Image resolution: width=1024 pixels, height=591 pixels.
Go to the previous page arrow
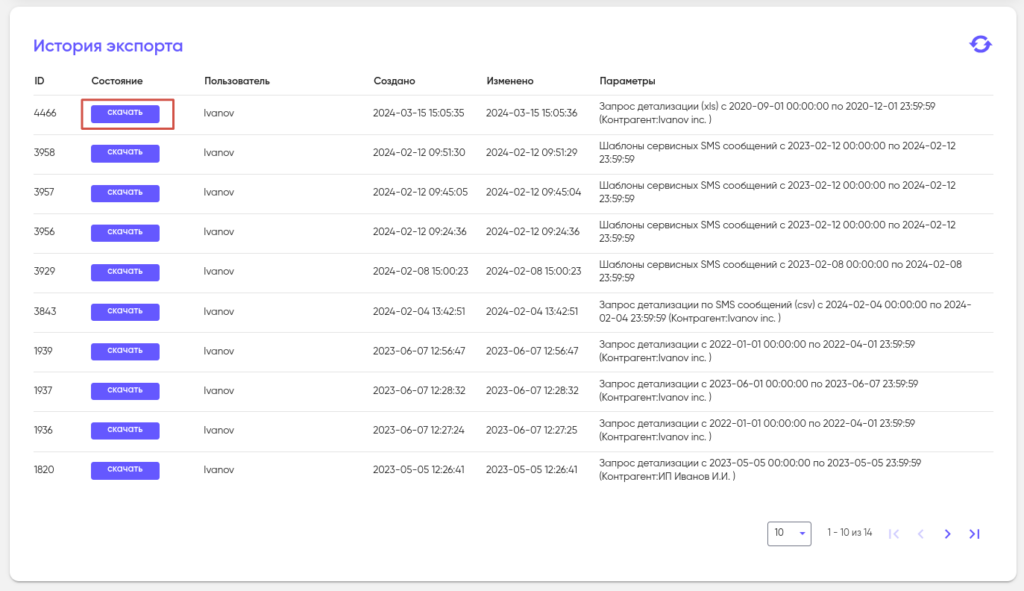click(921, 534)
